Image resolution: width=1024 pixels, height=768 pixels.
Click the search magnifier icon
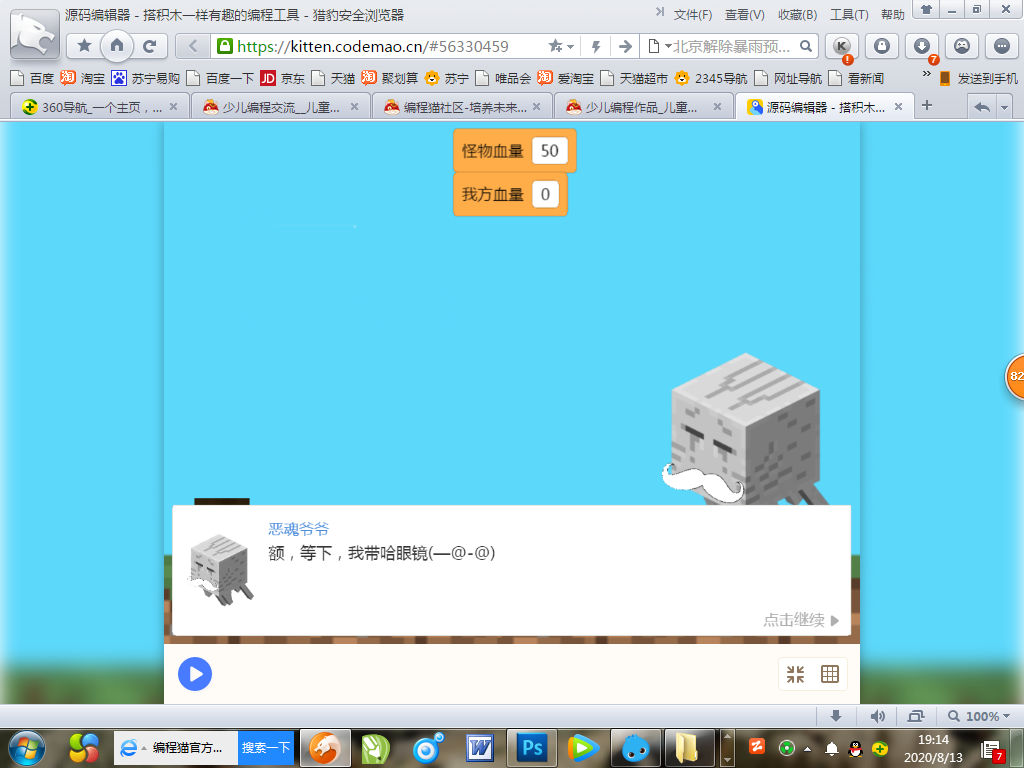(807, 46)
